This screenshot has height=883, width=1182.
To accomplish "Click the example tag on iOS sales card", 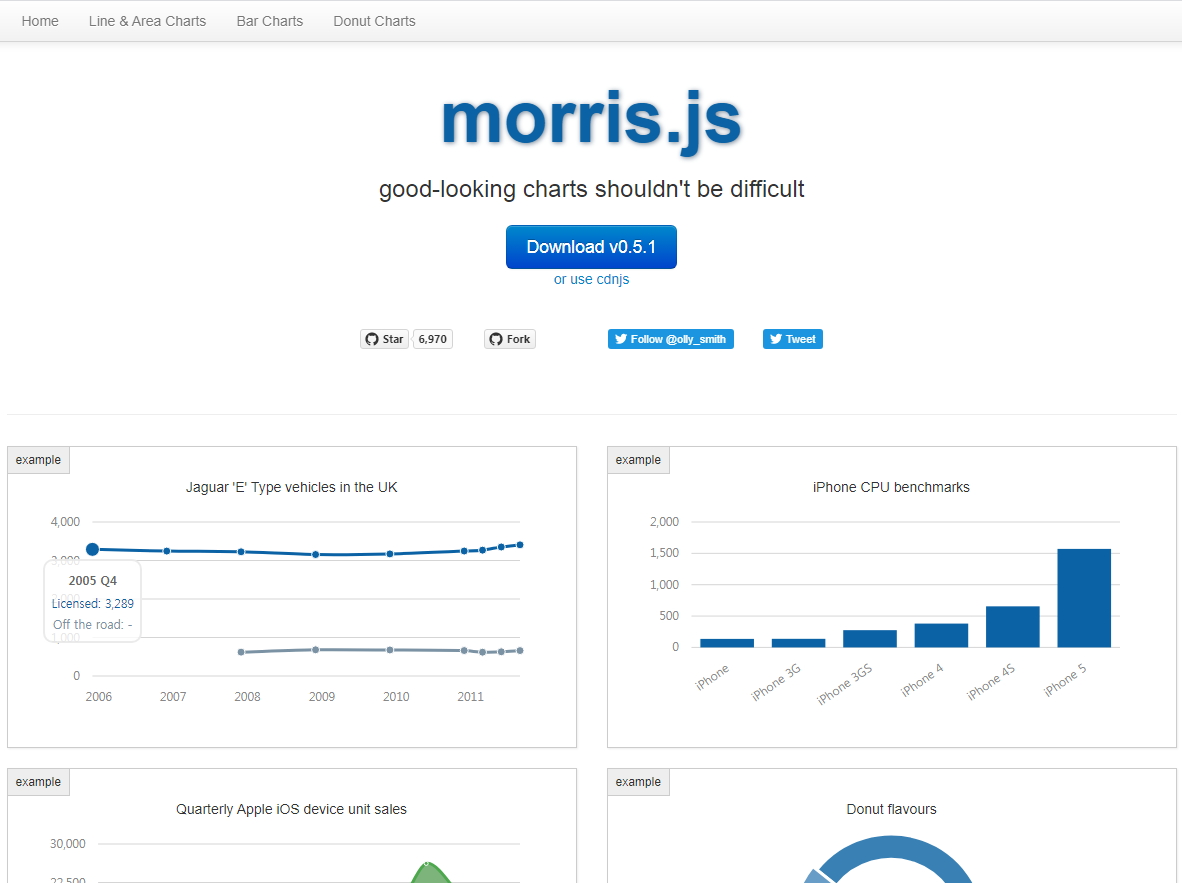I will click(x=38, y=782).
